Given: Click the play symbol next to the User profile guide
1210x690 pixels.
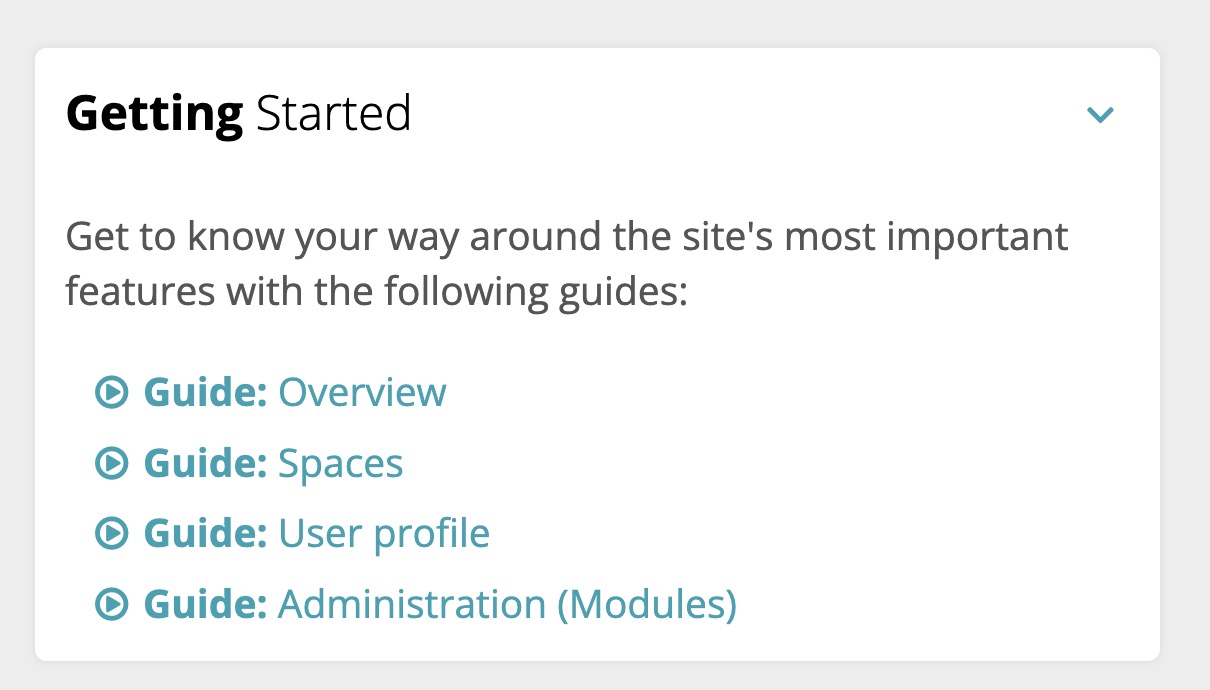Looking at the screenshot, I should click(x=113, y=532).
